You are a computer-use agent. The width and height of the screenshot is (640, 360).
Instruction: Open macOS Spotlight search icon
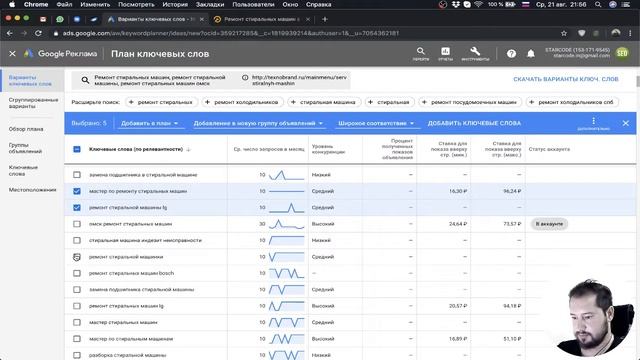click(x=598, y=4)
